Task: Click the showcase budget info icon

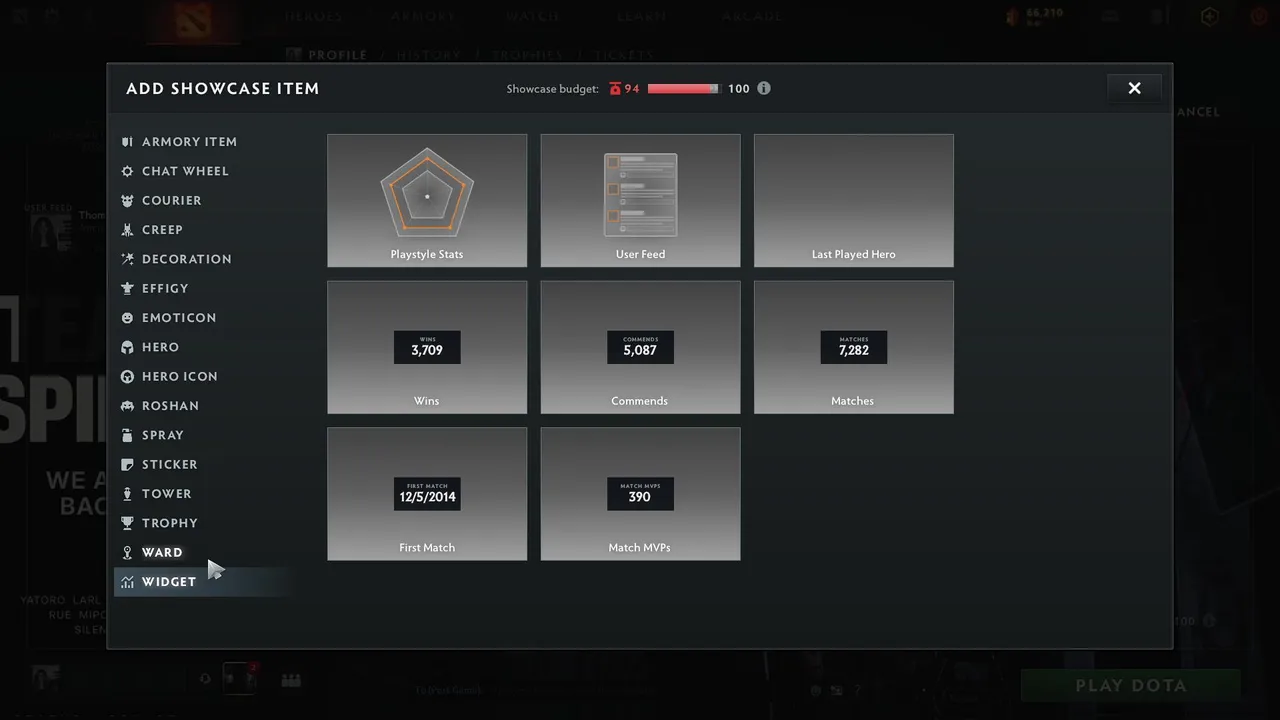Action: click(764, 88)
